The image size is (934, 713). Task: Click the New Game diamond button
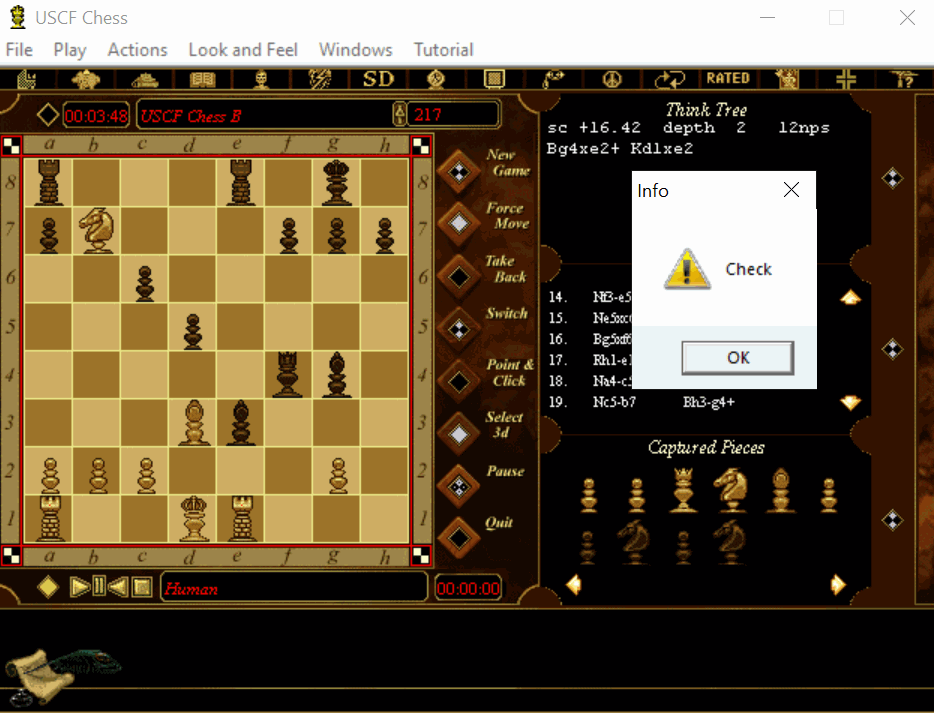coord(459,172)
